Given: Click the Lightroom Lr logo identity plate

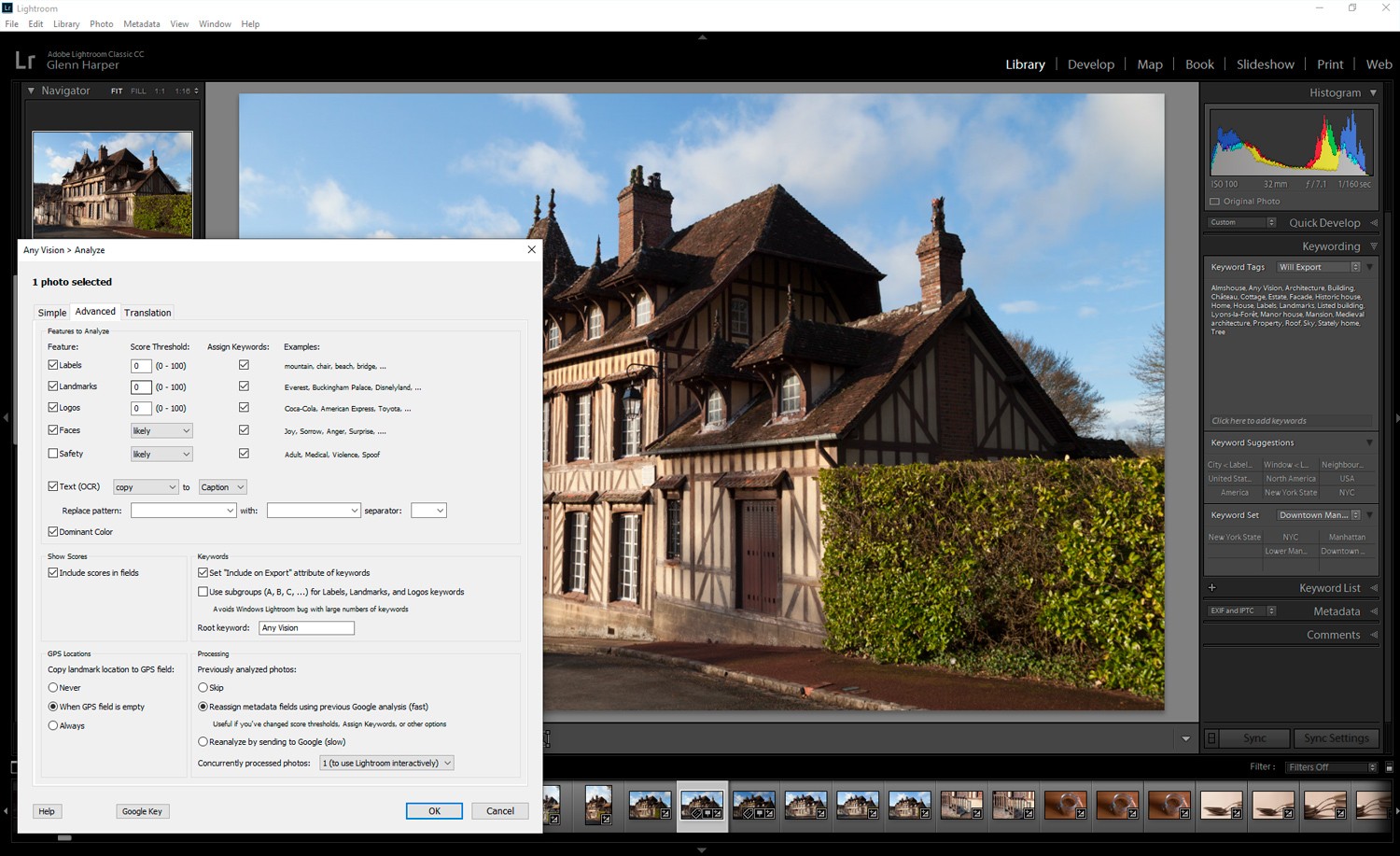Looking at the screenshot, I should tap(25, 59).
